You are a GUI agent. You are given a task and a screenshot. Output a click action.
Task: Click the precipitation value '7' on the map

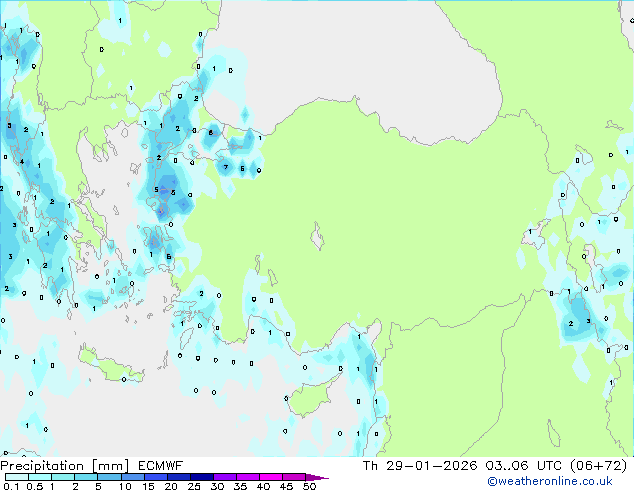point(226,167)
